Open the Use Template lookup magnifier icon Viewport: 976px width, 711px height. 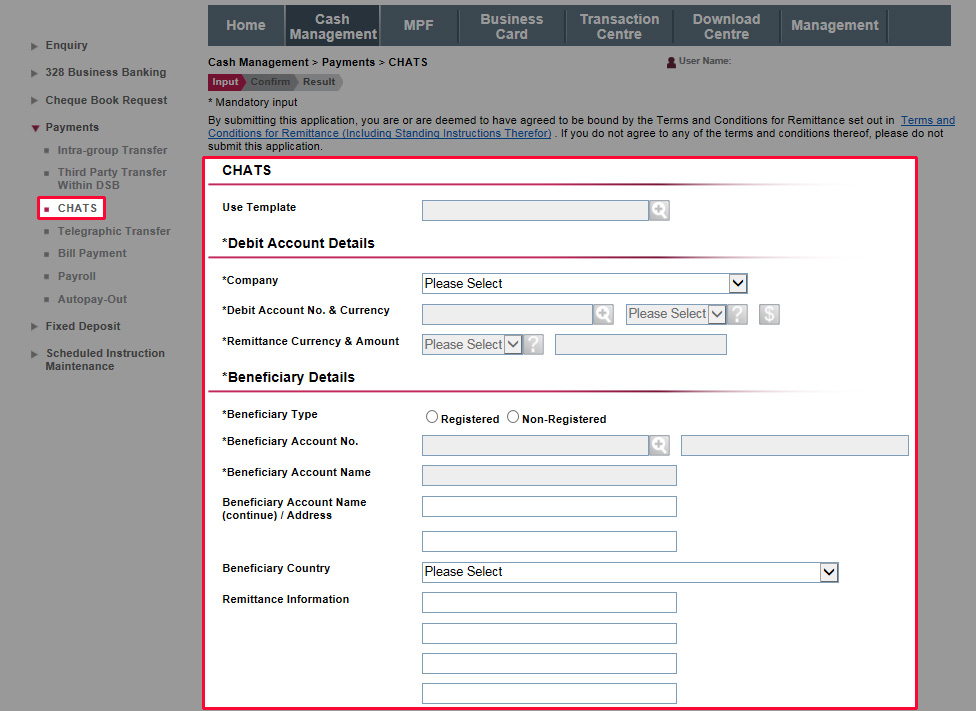[659, 210]
